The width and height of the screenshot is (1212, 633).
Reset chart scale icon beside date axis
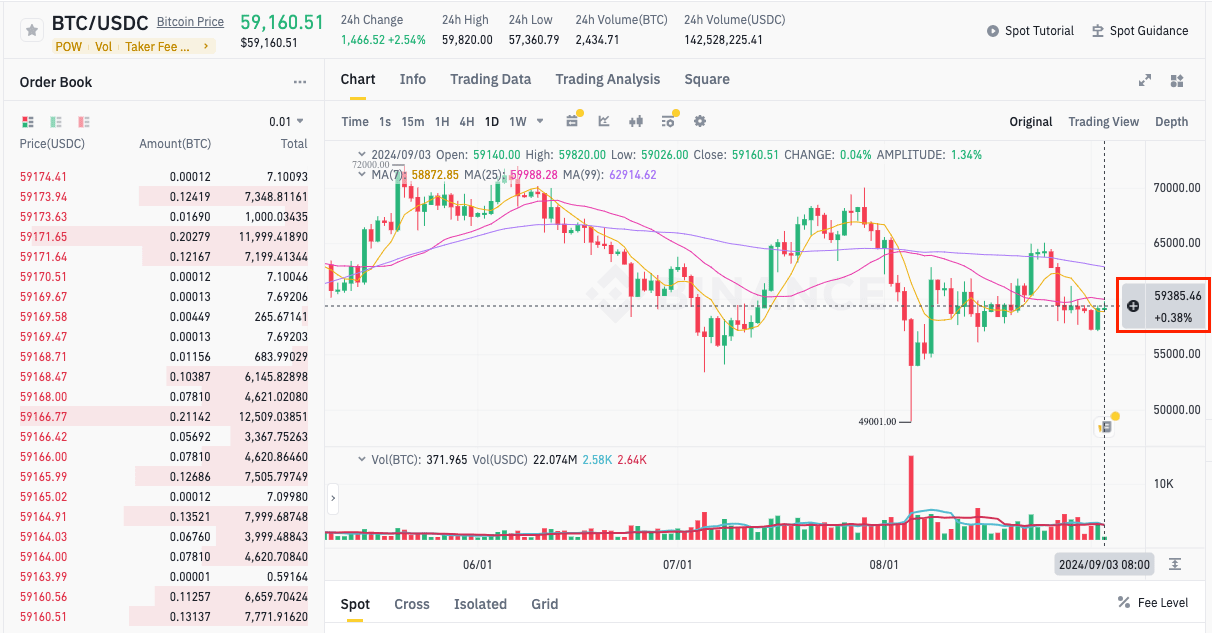coord(1175,564)
